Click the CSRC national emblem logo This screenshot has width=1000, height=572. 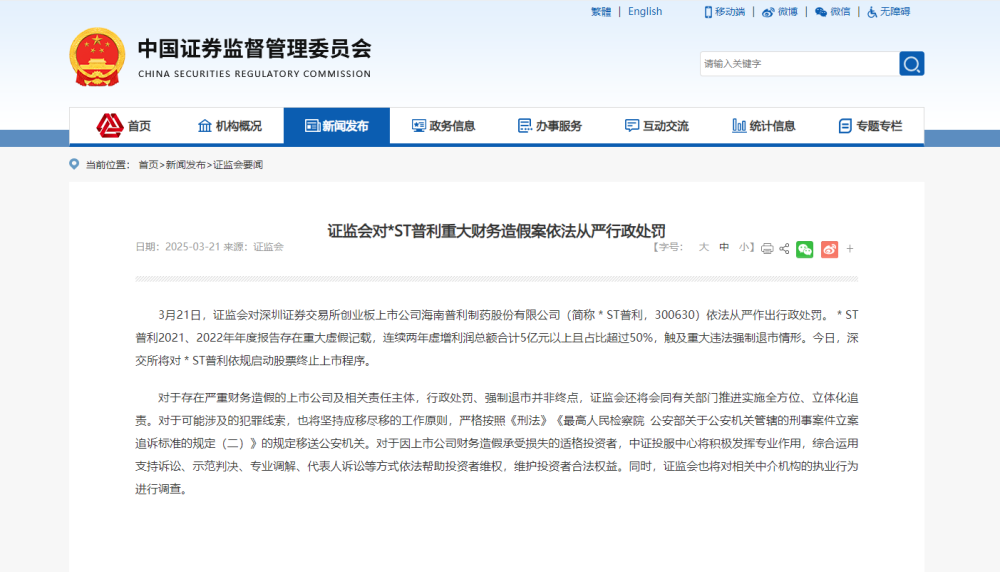97,57
